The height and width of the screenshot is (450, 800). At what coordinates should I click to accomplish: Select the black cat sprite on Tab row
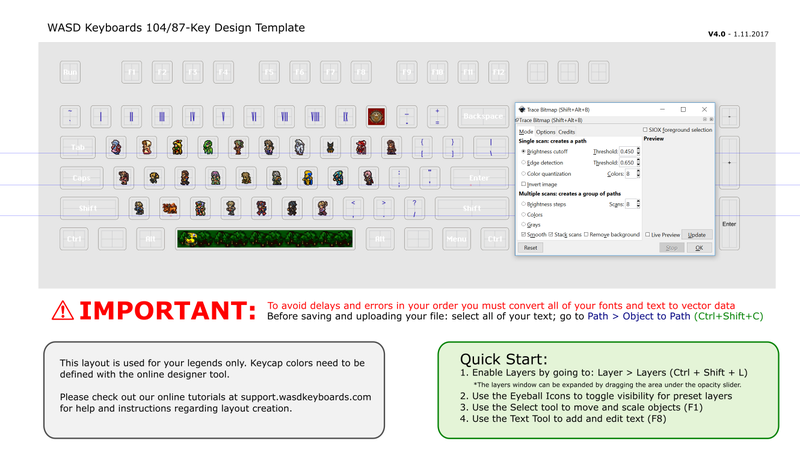point(330,147)
